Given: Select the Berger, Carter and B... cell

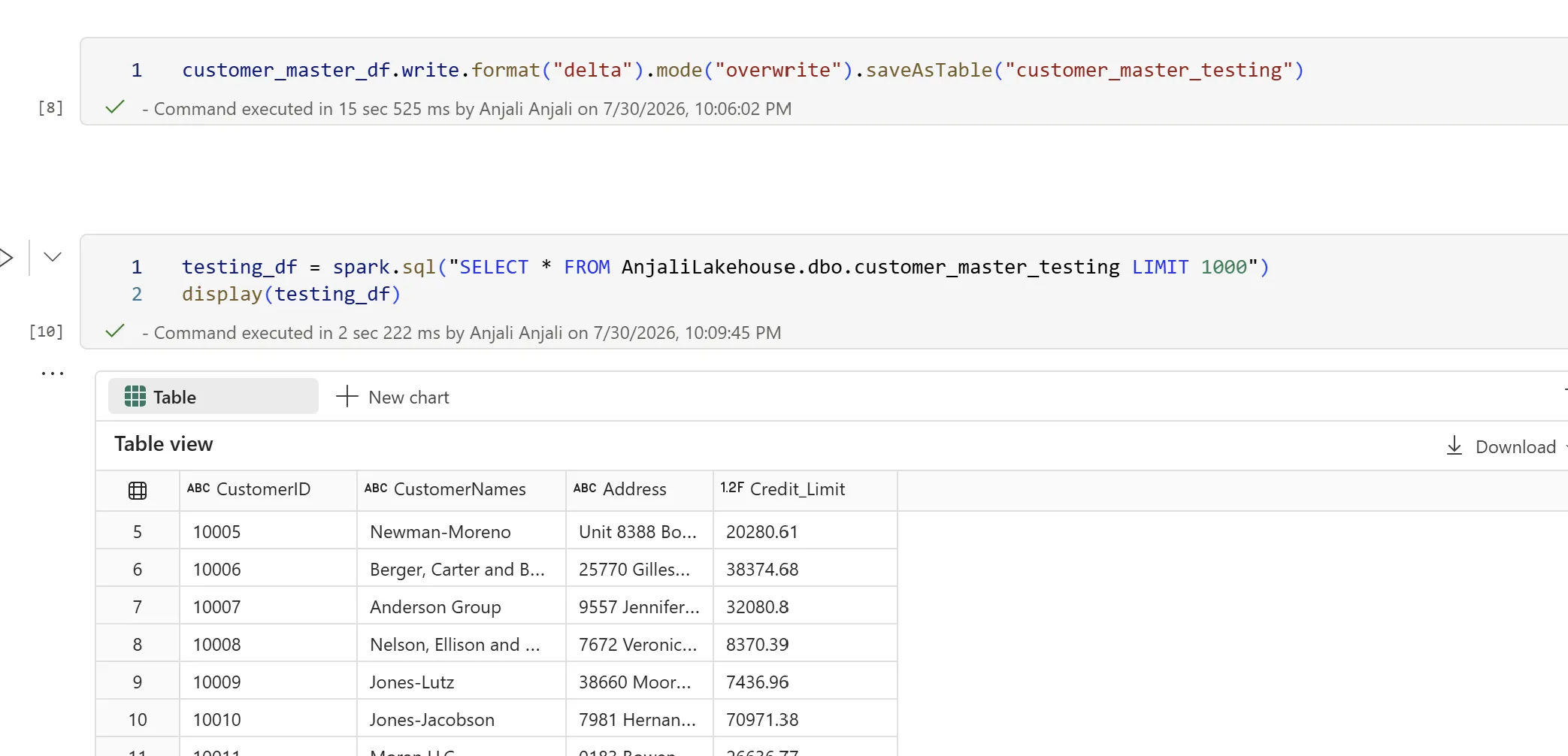Looking at the screenshot, I should (461, 569).
